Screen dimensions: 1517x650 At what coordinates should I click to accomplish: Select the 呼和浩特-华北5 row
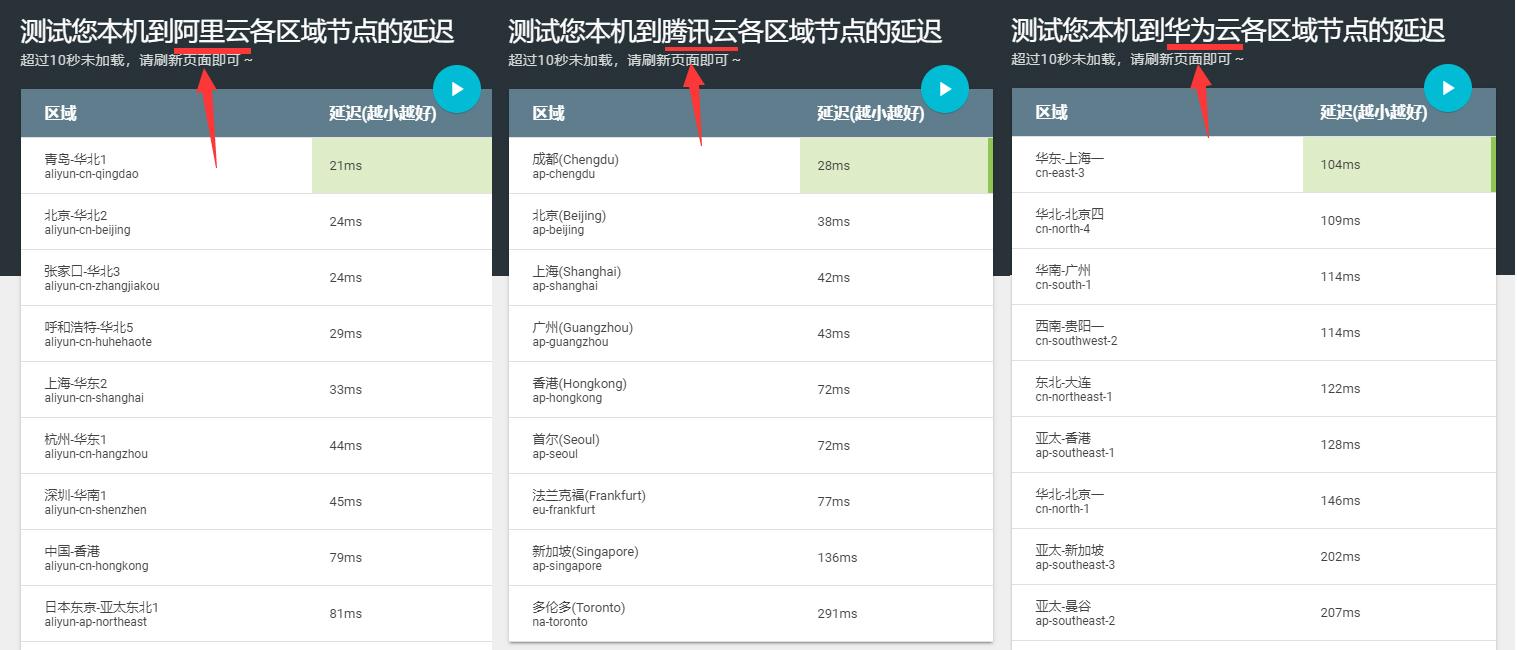(x=256, y=334)
